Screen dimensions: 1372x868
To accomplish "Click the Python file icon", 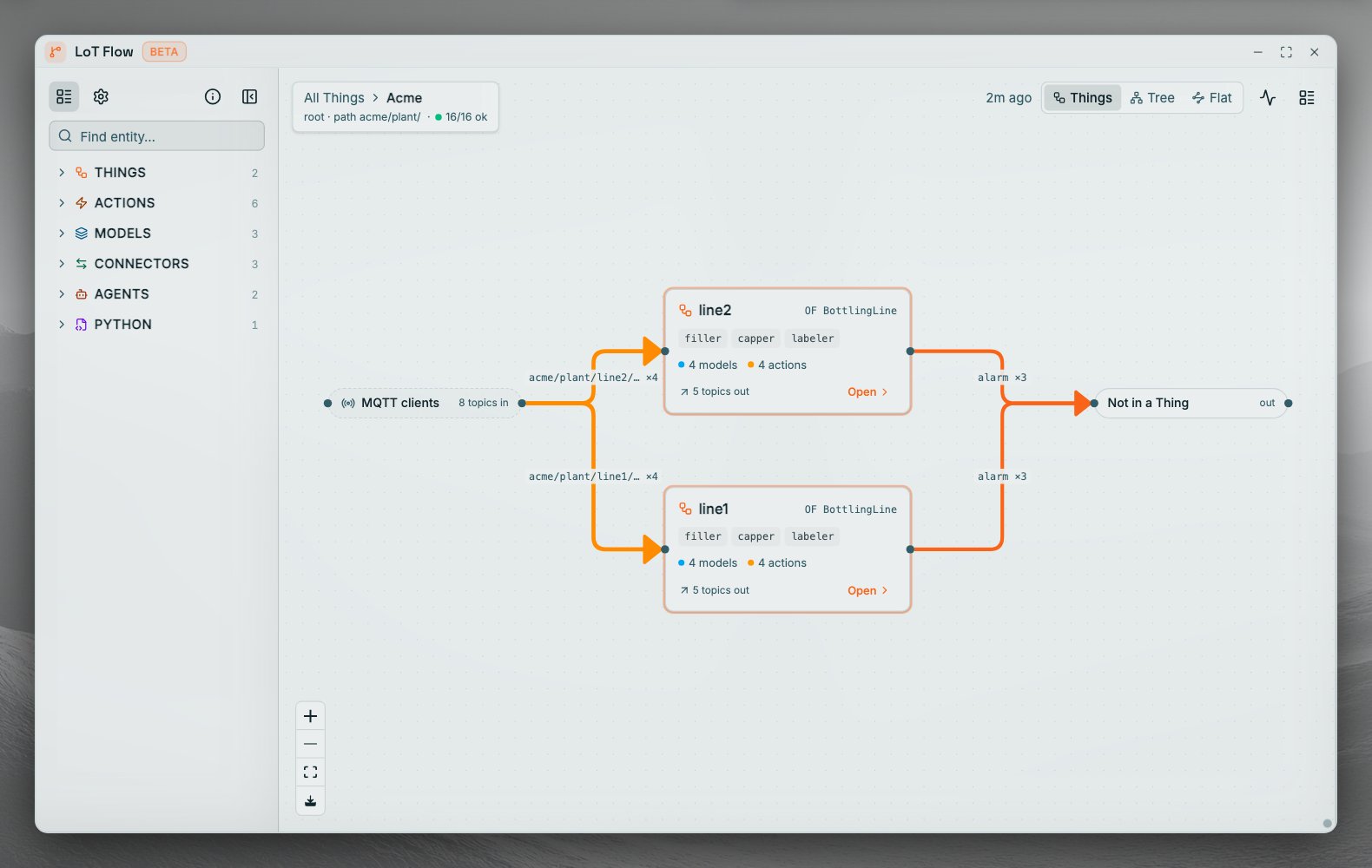I will (x=81, y=325).
